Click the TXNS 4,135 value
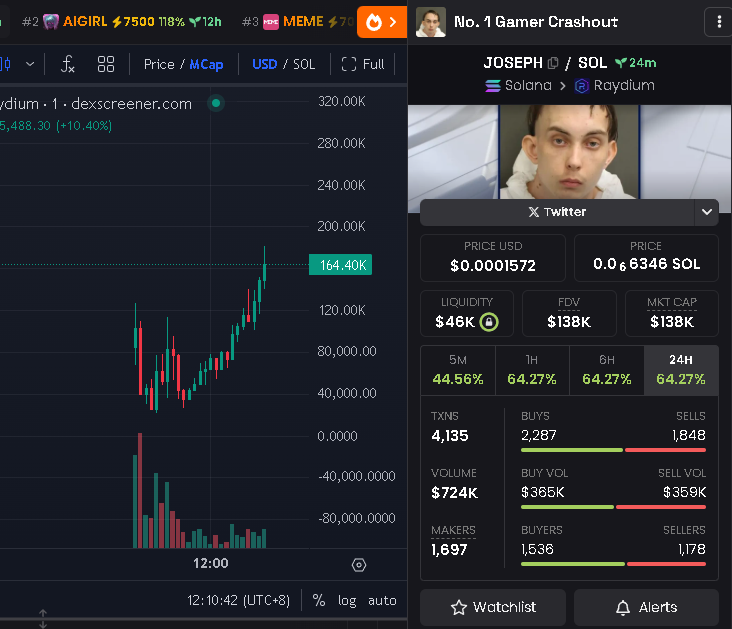Screen dimensions: 732x629 pyautogui.click(x=450, y=436)
